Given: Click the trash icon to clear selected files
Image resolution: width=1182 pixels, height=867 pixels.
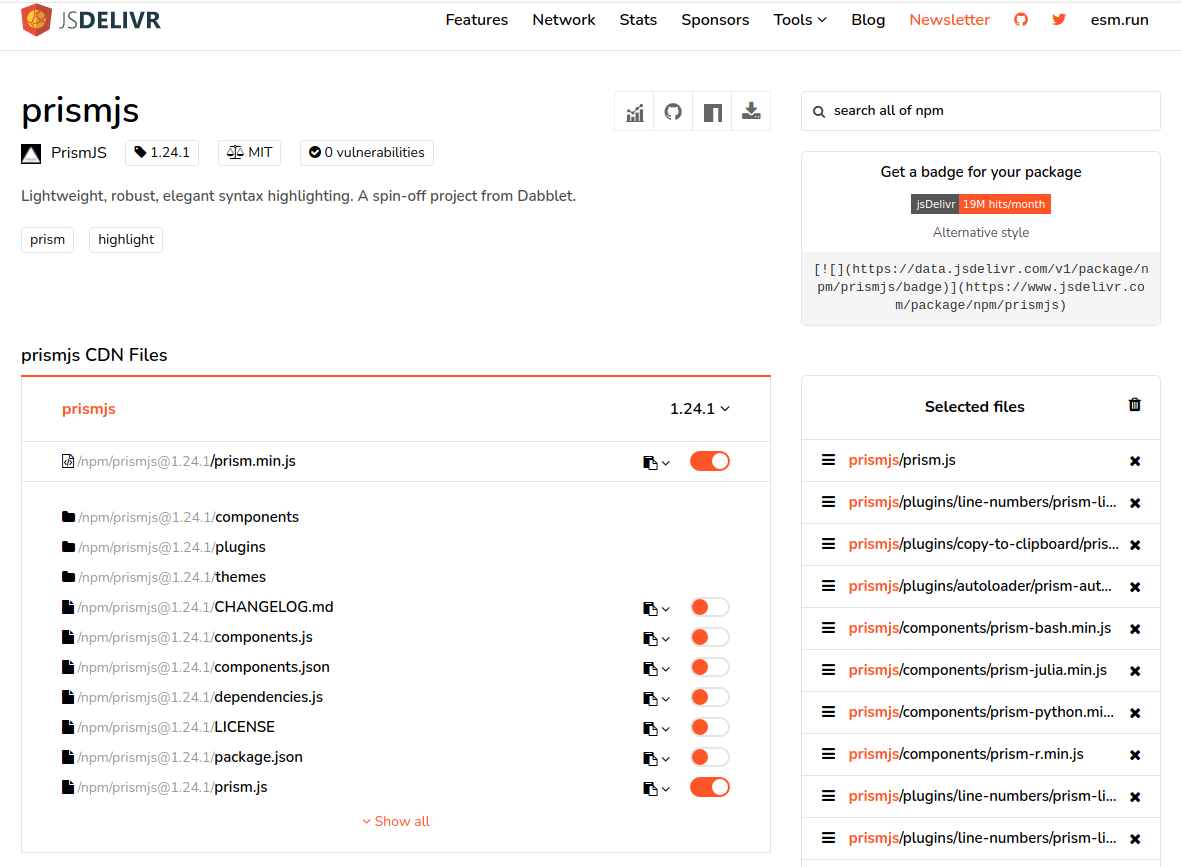Looking at the screenshot, I should coord(1135,406).
